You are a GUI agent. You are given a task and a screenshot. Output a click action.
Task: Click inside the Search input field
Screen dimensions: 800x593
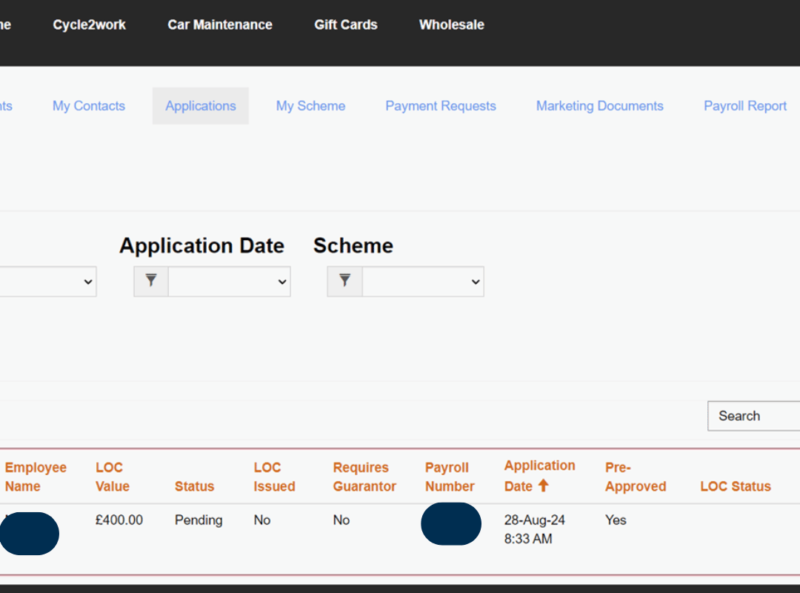tap(755, 416)
